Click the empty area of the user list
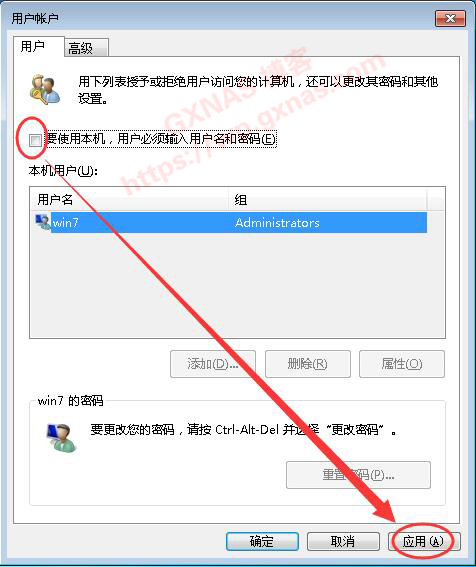 pos(237,286)
